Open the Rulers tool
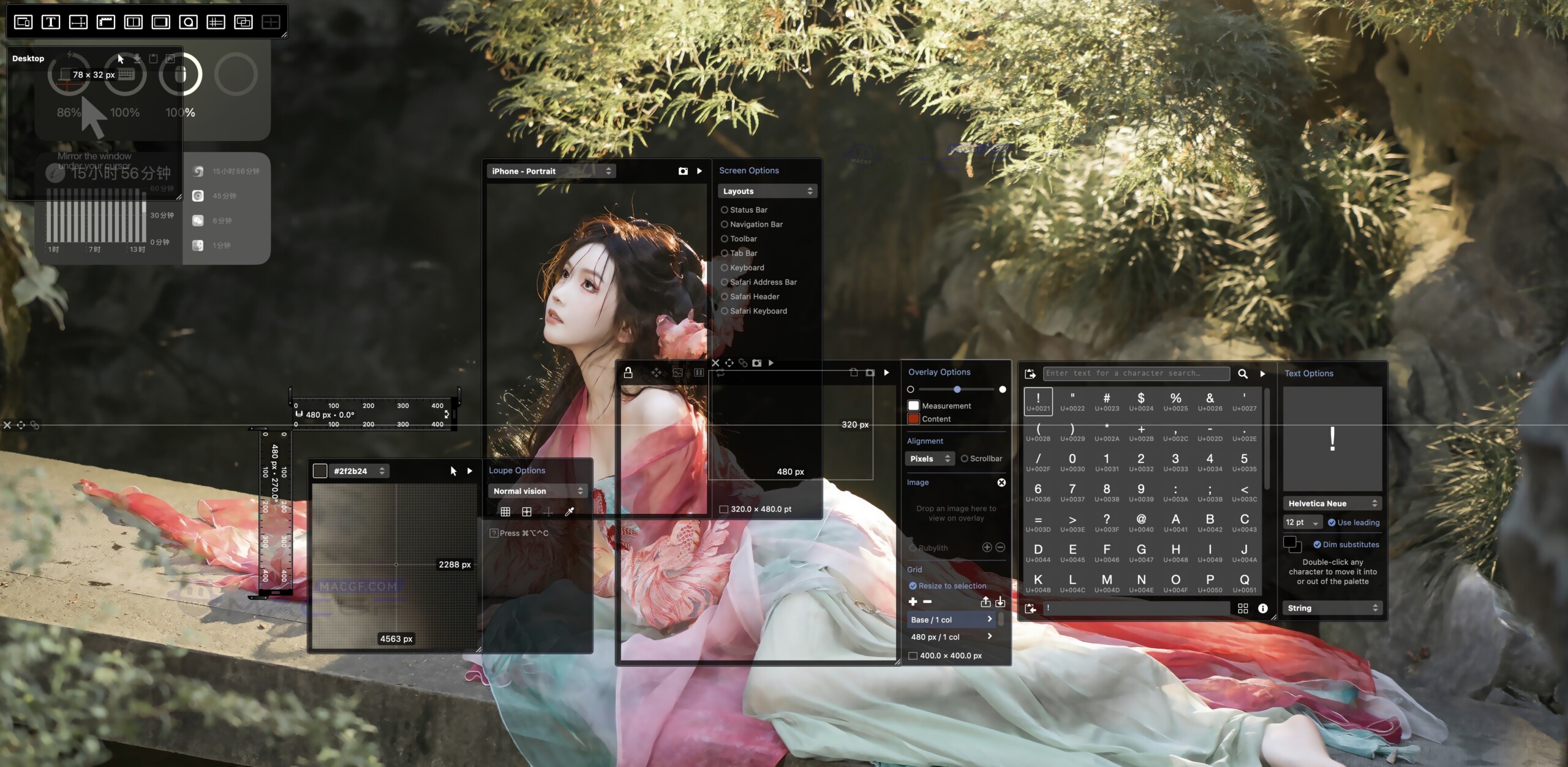The height and width of the screenshot is (767, 1568). click(106, 21)
